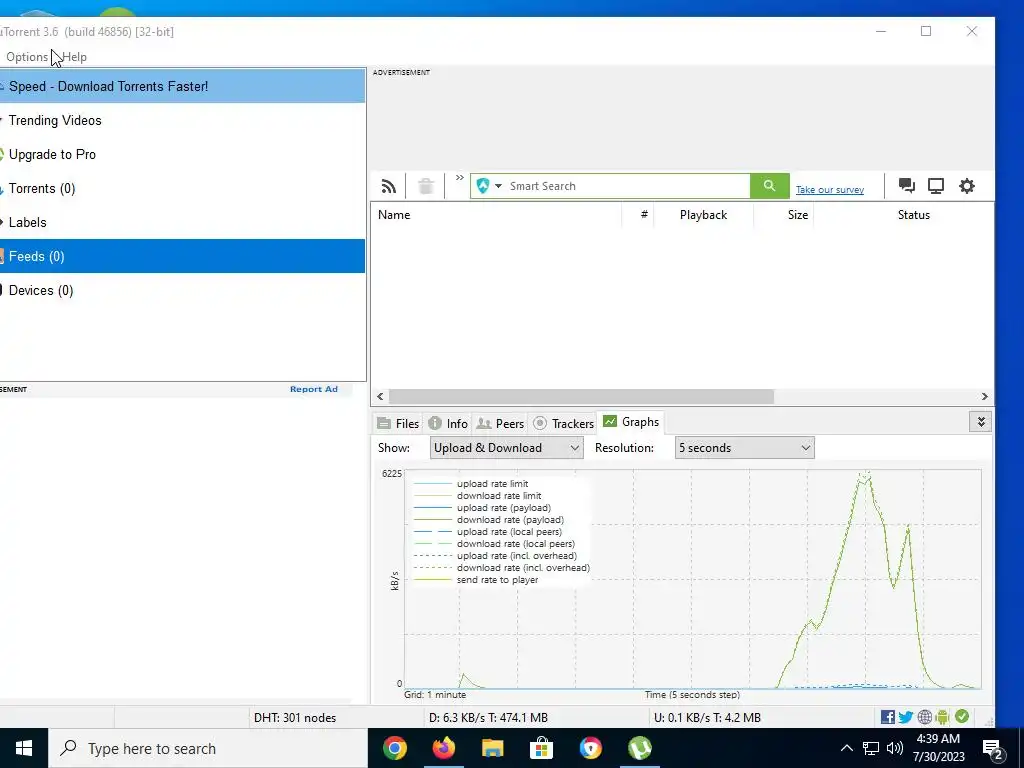Select Trending Videos in sidebar
Viewport: 1024px width, 768px height.
(x=182, y=120)
